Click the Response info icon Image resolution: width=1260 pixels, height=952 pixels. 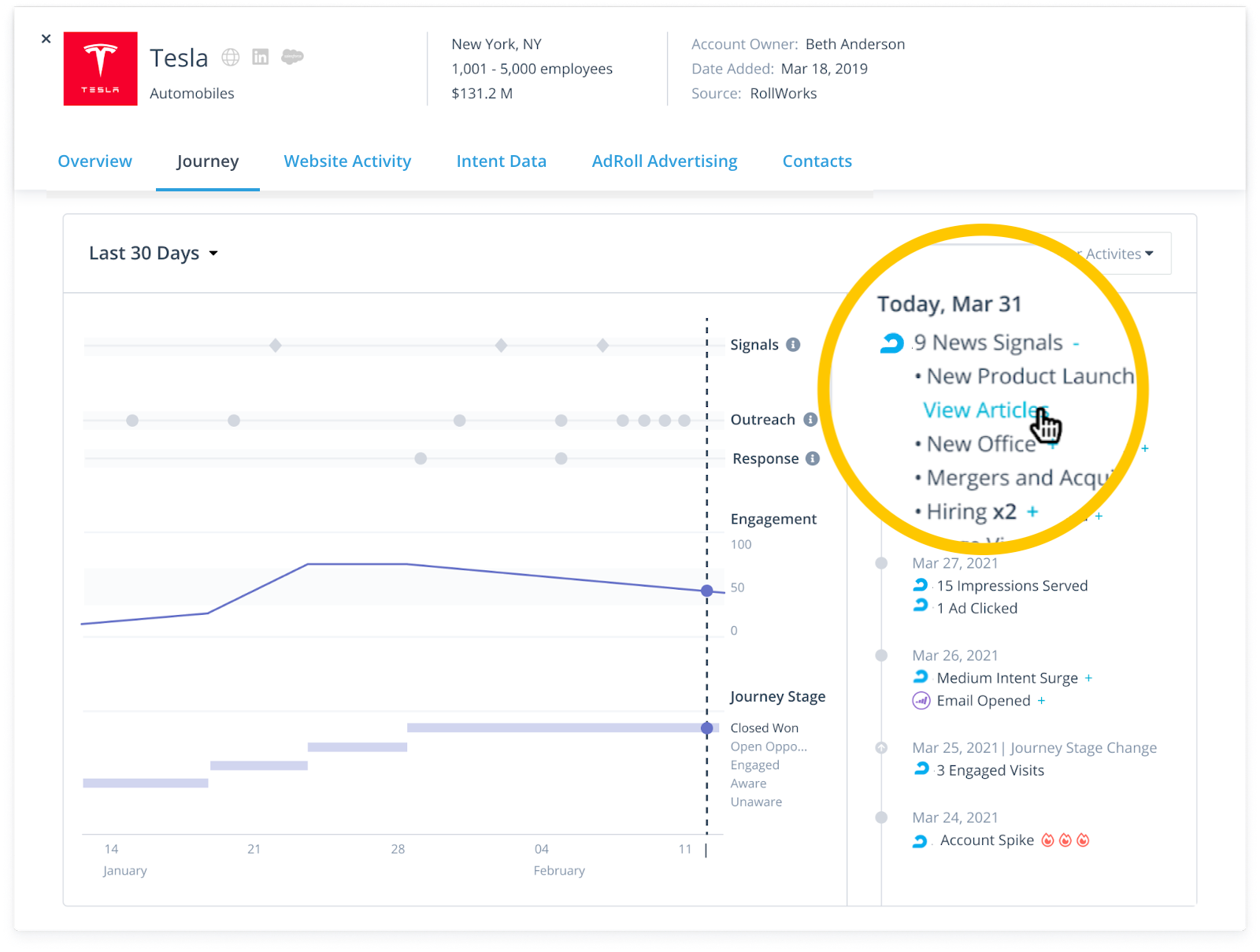[x=813, y=458]
